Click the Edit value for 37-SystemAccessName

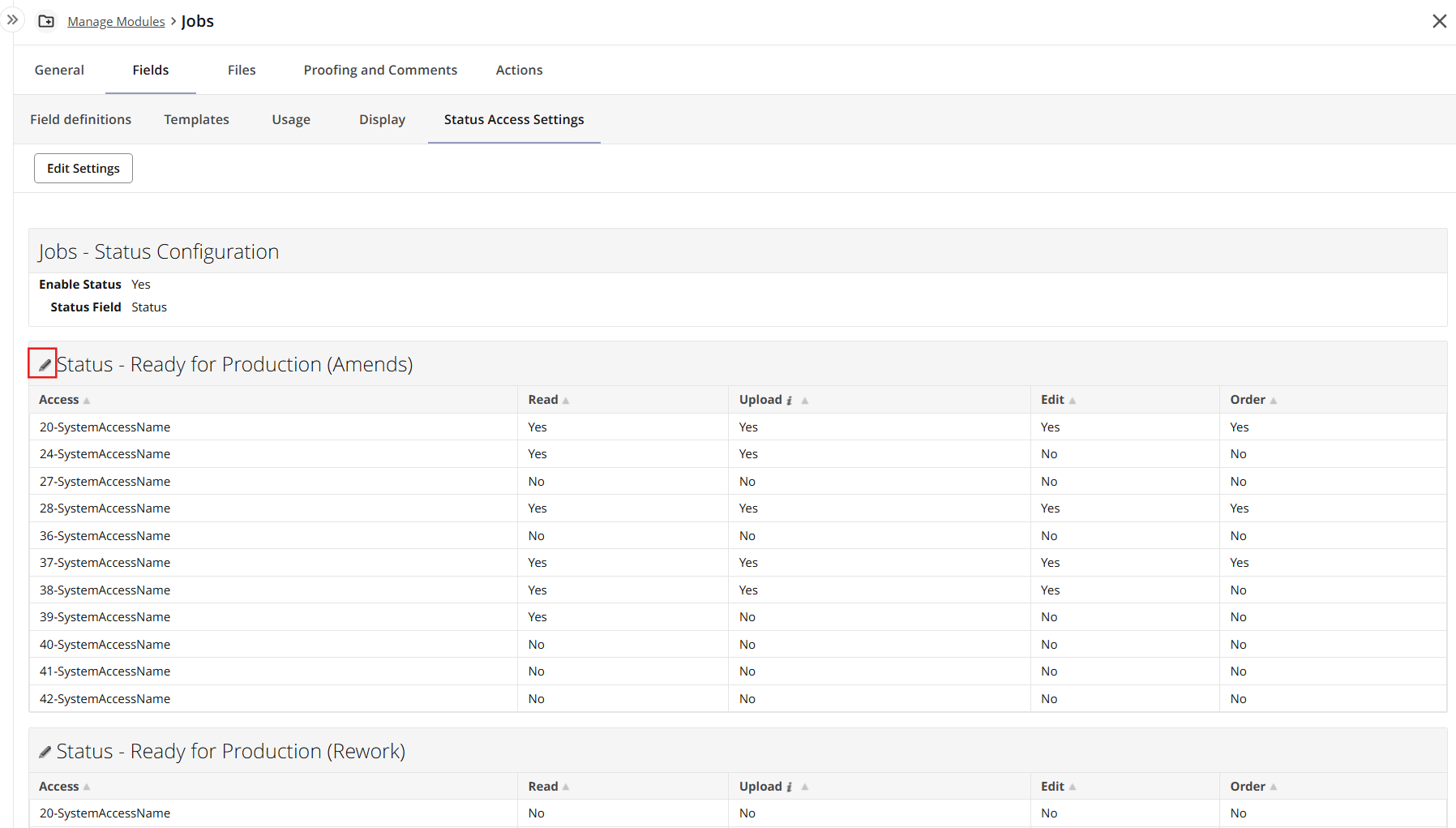tap(1051, 563)
